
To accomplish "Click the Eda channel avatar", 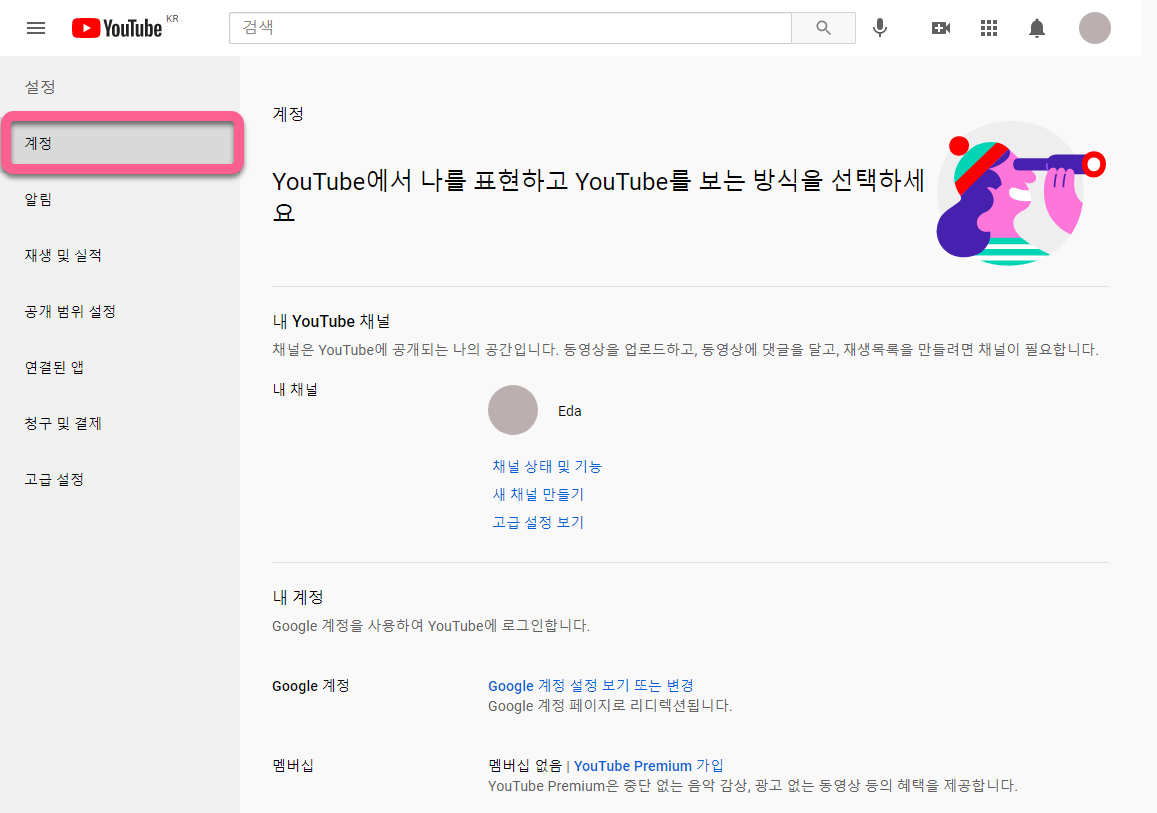I will 513,410.
